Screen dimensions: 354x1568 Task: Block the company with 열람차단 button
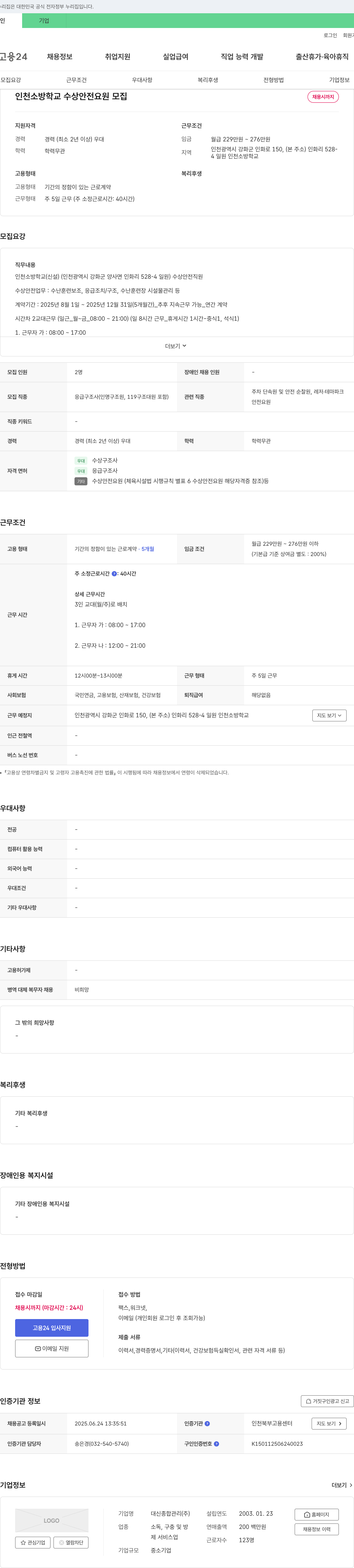click(71, 1543)
